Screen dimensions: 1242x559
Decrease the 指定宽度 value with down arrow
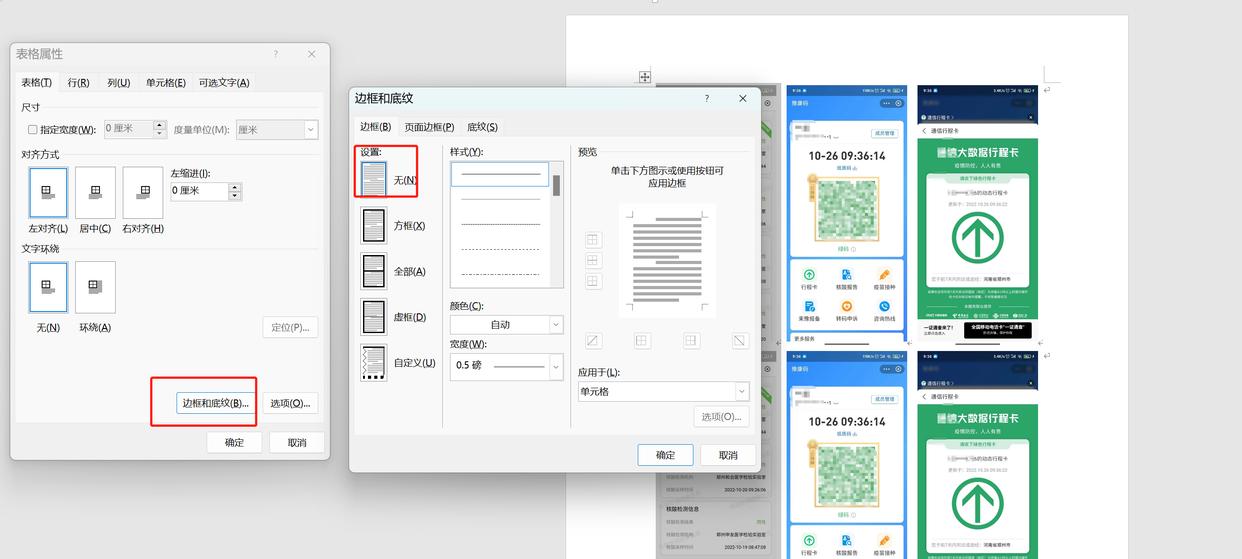160,134
